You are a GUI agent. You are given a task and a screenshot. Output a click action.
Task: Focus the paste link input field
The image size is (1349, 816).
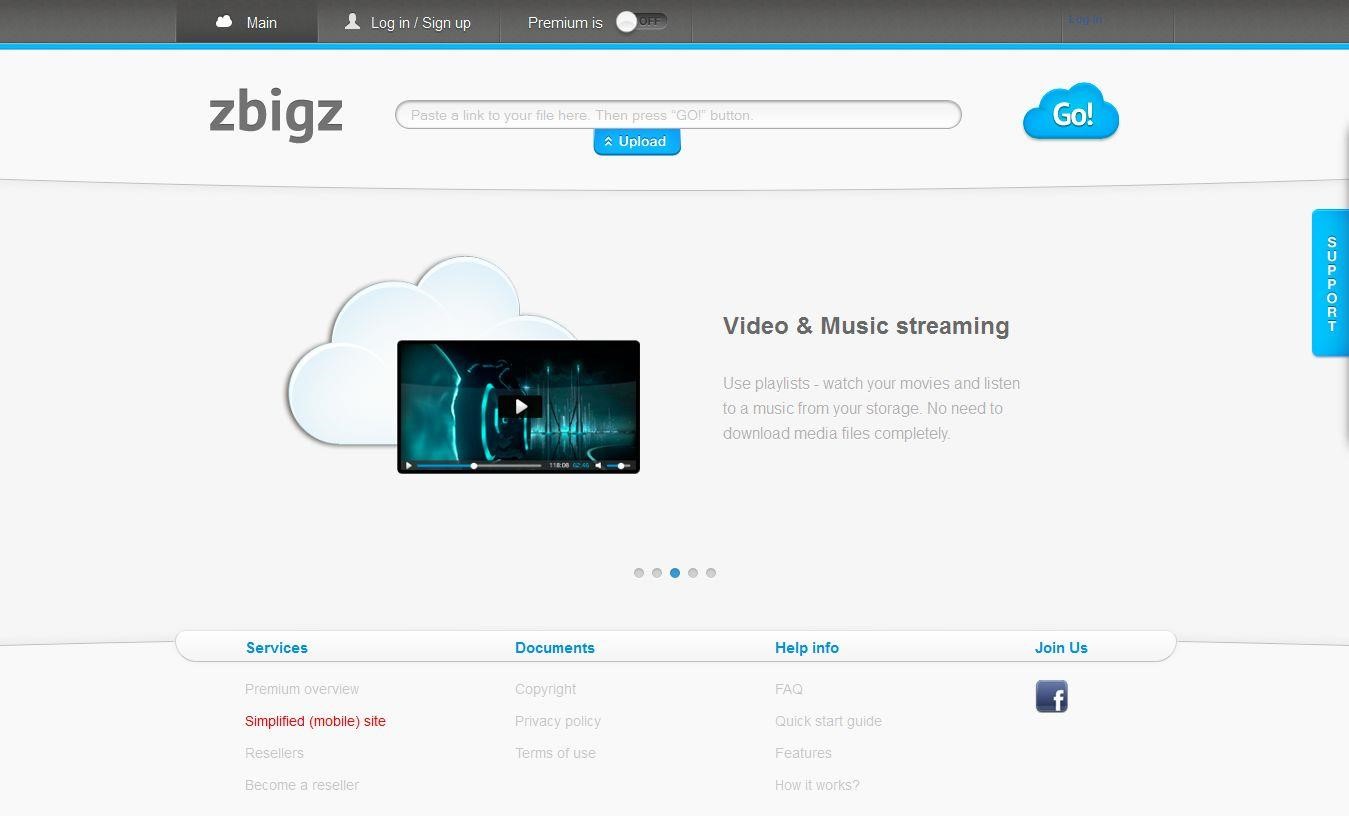click(x=678, y=115)
